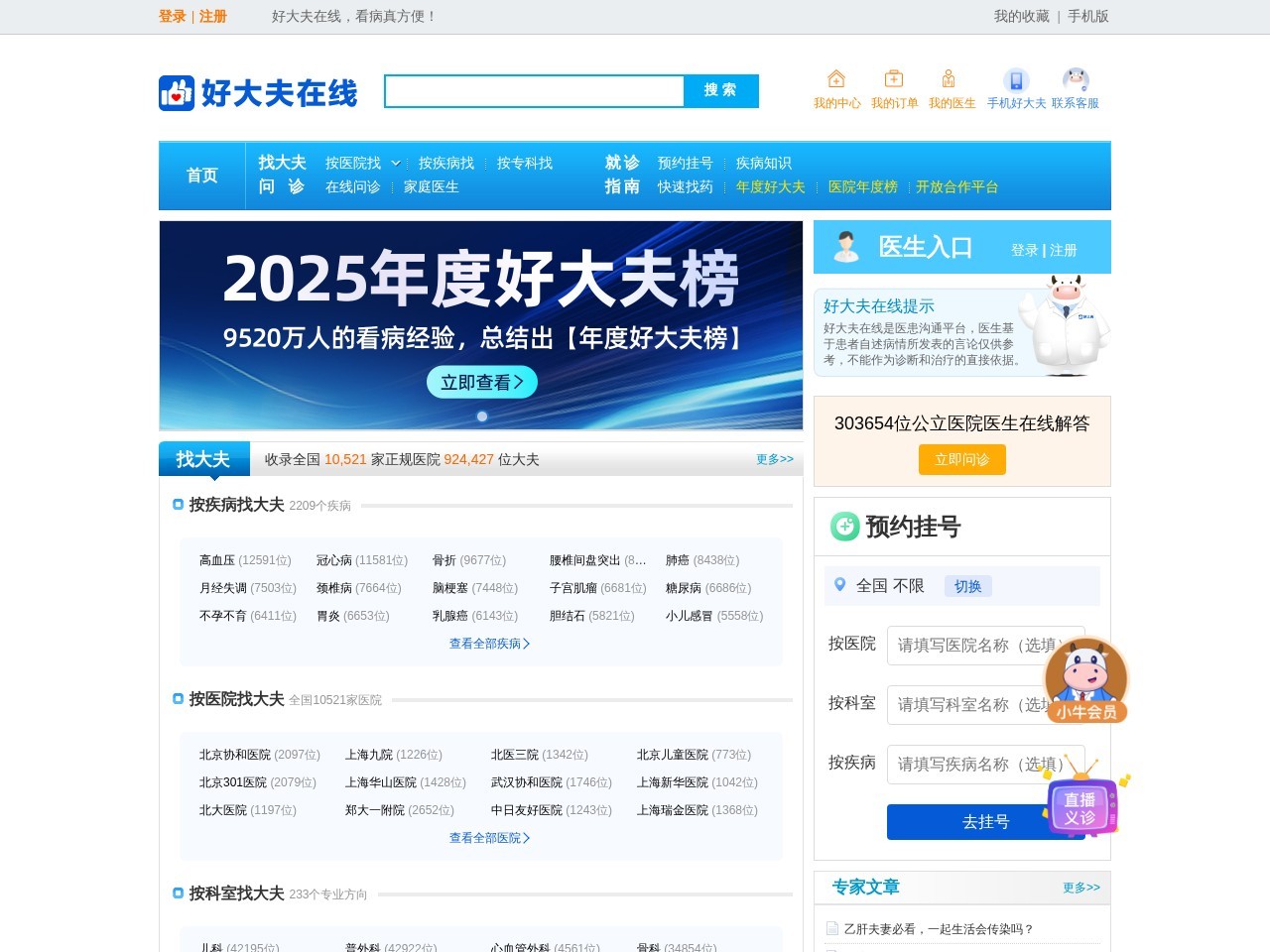Open 手机好大夫 phone icon
Screen dimensions: 1270x952
click(1016, 80)
